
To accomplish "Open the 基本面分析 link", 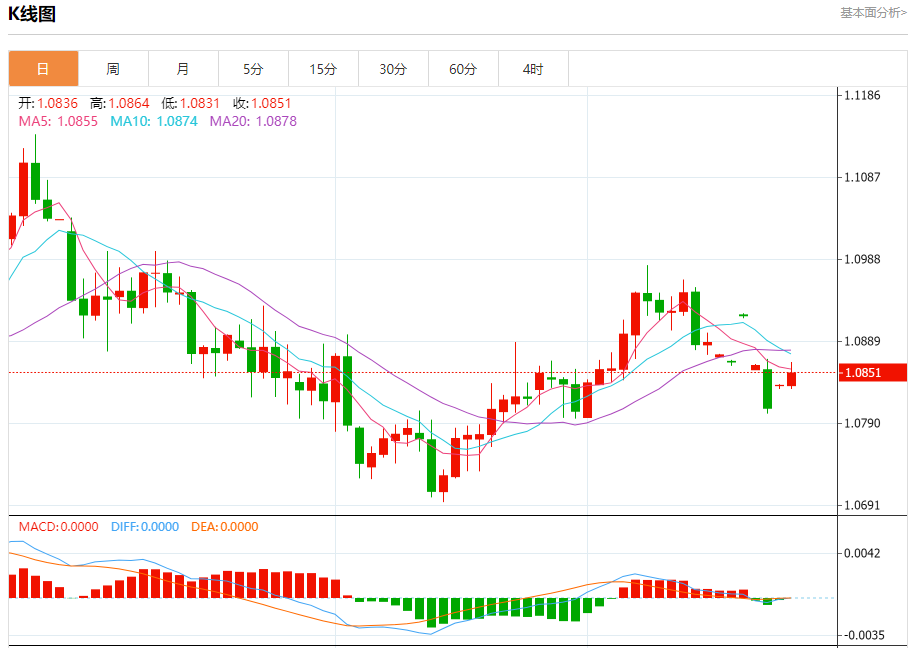I will click(873, 13).
